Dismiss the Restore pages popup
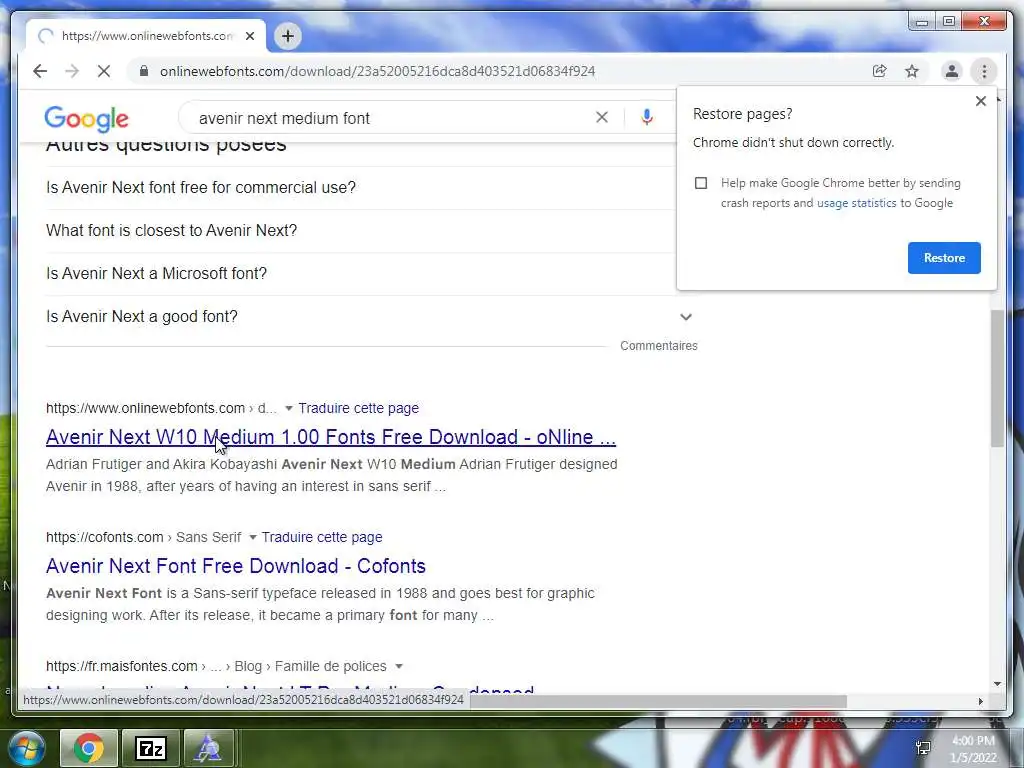The width and height of the screenshot is (1024, 768). coord(980,101)
